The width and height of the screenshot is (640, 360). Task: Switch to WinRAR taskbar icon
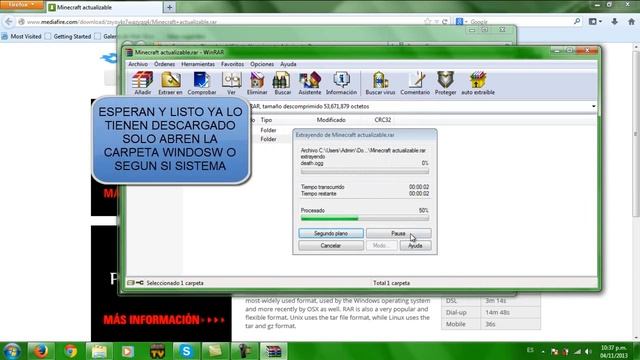[x=273, y=351]
